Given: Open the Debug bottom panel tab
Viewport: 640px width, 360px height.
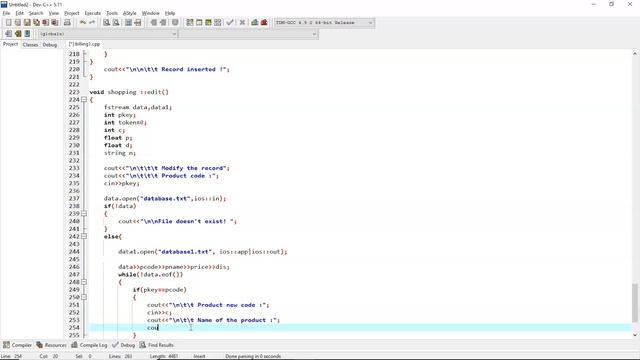Looking at the screenshot, I should tap(124, 345).
